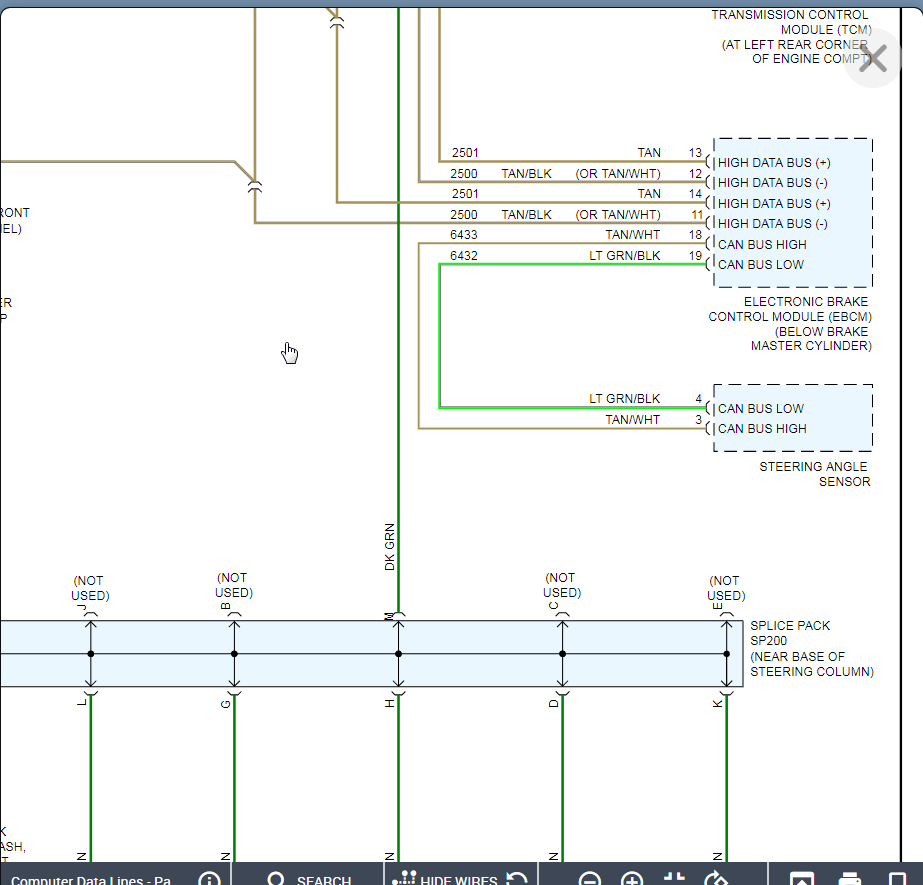Click the Steering Angle Sensor component box
Viewport: 923px width, 885px height.
792,418
